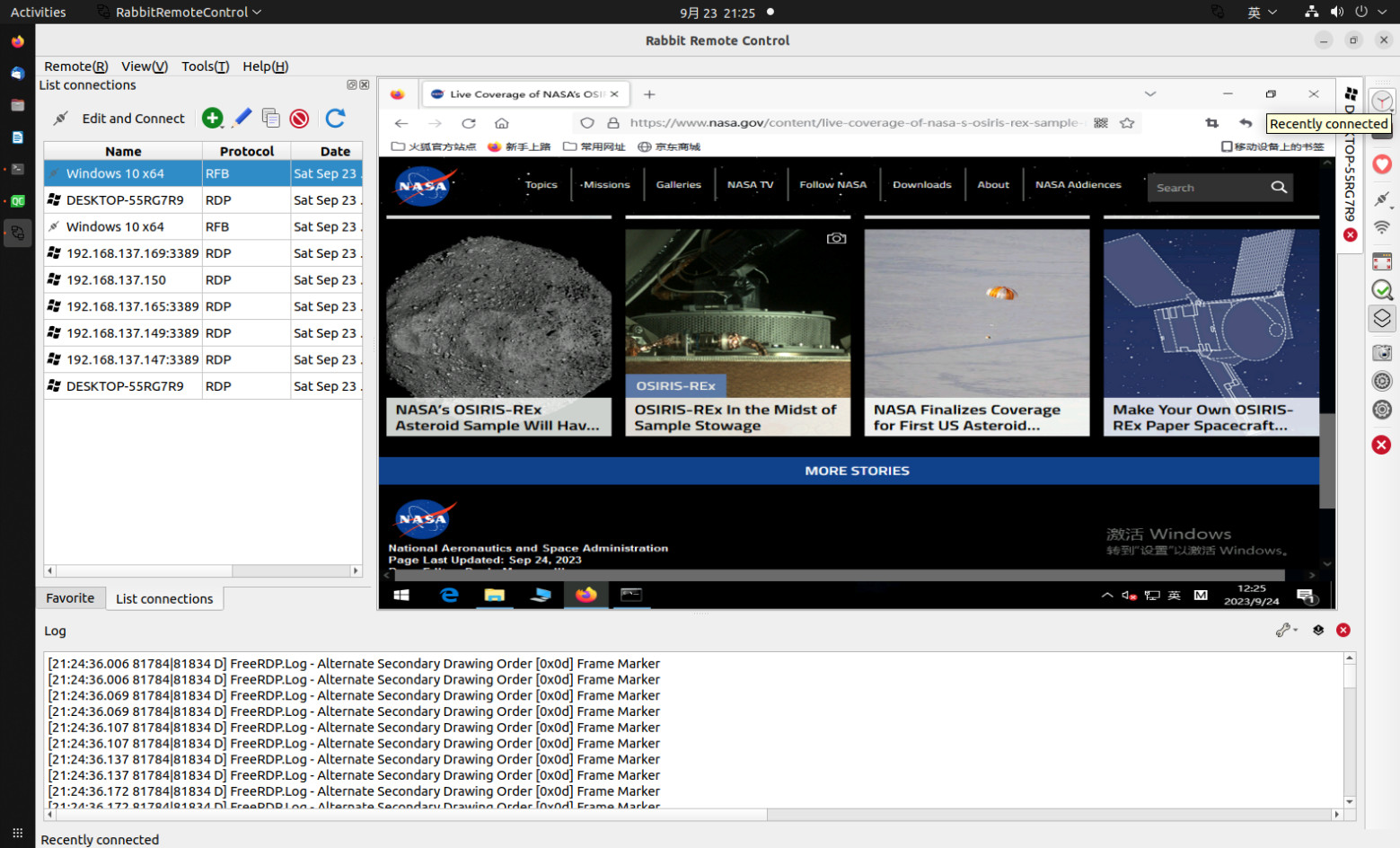Show Applications grid in Ubuntu dock
Image resolution: width=1400 pixels, height=848 pixels.
(x=17, y=833)
